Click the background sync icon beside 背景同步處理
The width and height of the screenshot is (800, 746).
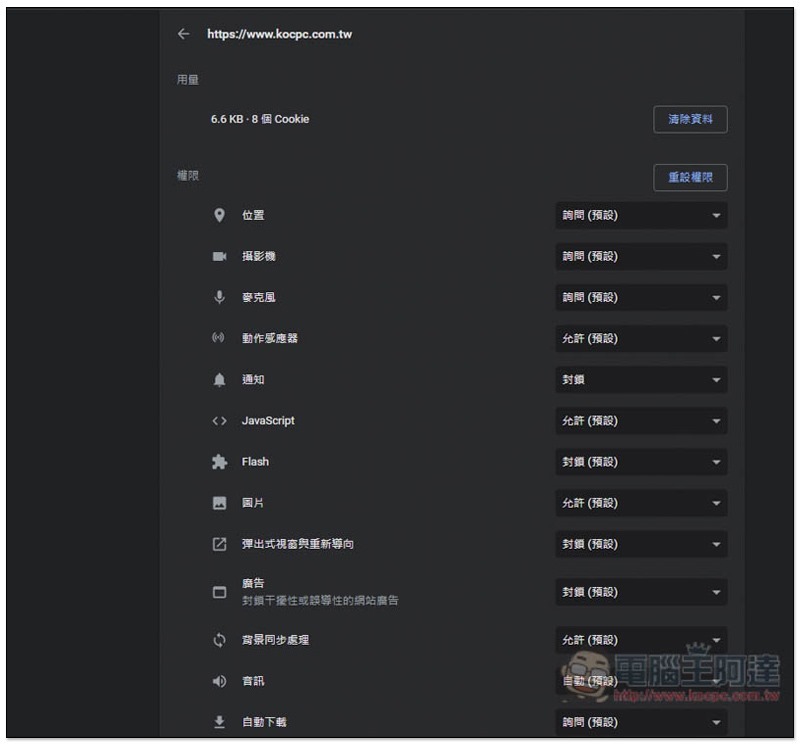(x=219, y=640)
